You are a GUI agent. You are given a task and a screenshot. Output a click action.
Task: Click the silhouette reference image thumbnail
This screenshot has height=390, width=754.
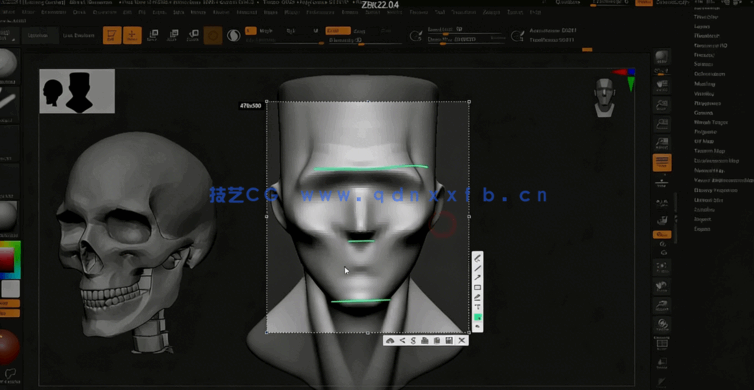click(x=77, y=91)
